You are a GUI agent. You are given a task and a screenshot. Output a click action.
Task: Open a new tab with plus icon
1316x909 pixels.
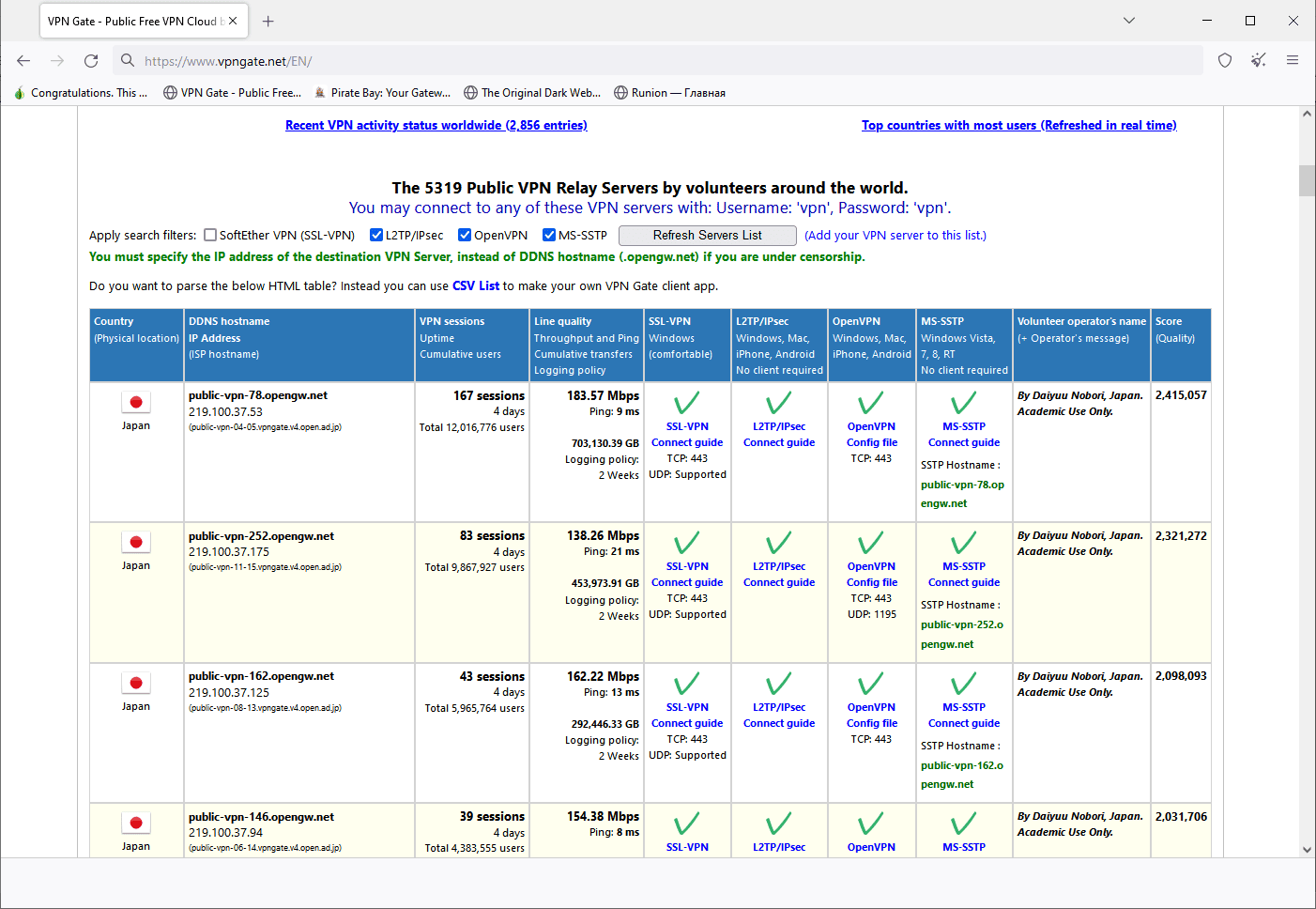click(x=268, y=21)
